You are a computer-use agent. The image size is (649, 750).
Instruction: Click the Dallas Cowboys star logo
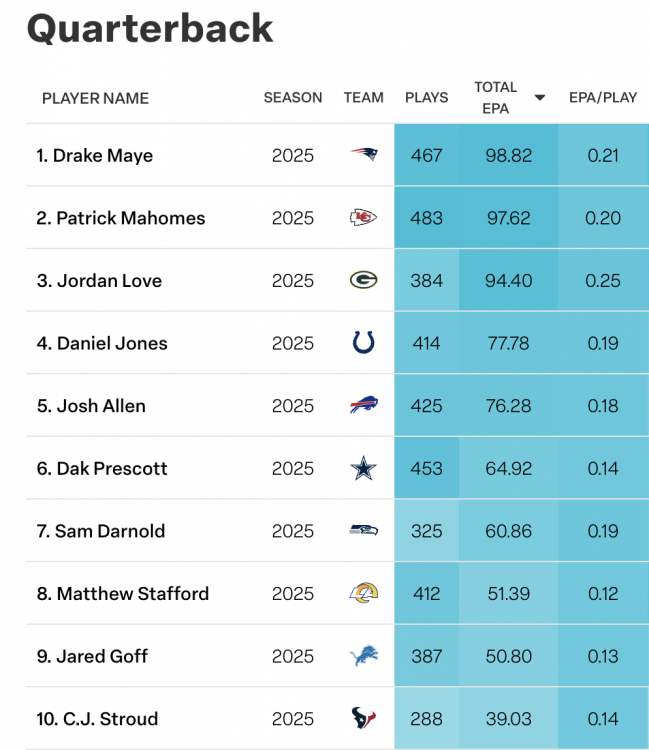[x=364, y=468]
